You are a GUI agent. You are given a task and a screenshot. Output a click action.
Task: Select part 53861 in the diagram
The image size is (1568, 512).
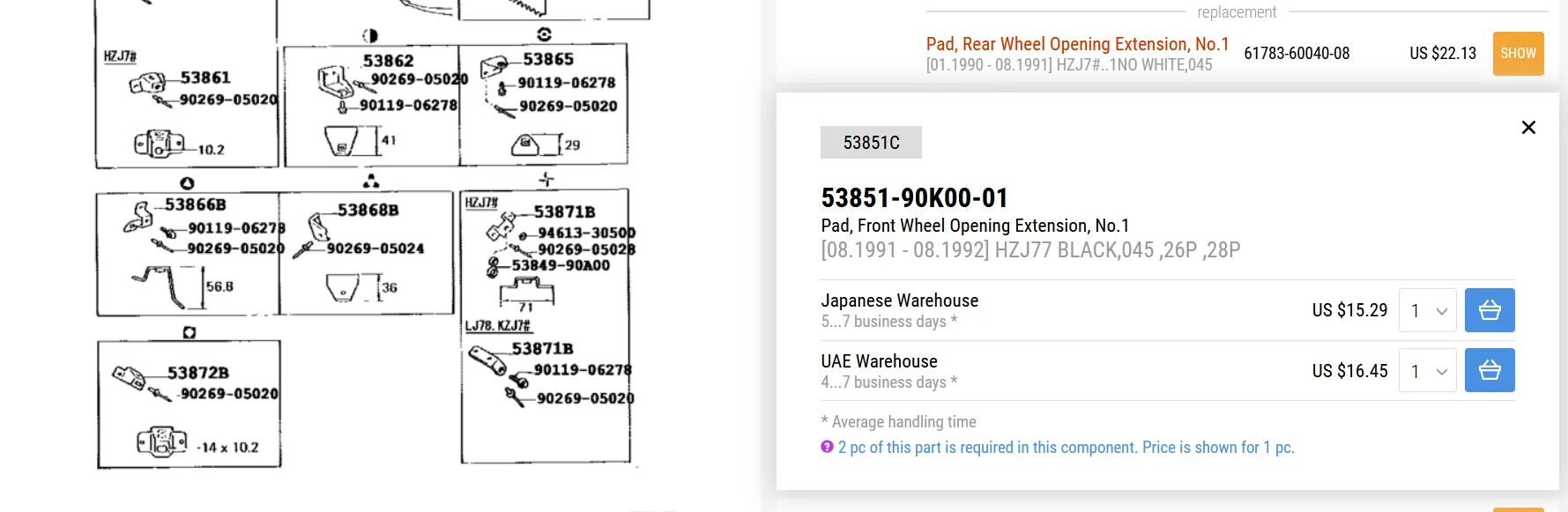tap(204, 78)
